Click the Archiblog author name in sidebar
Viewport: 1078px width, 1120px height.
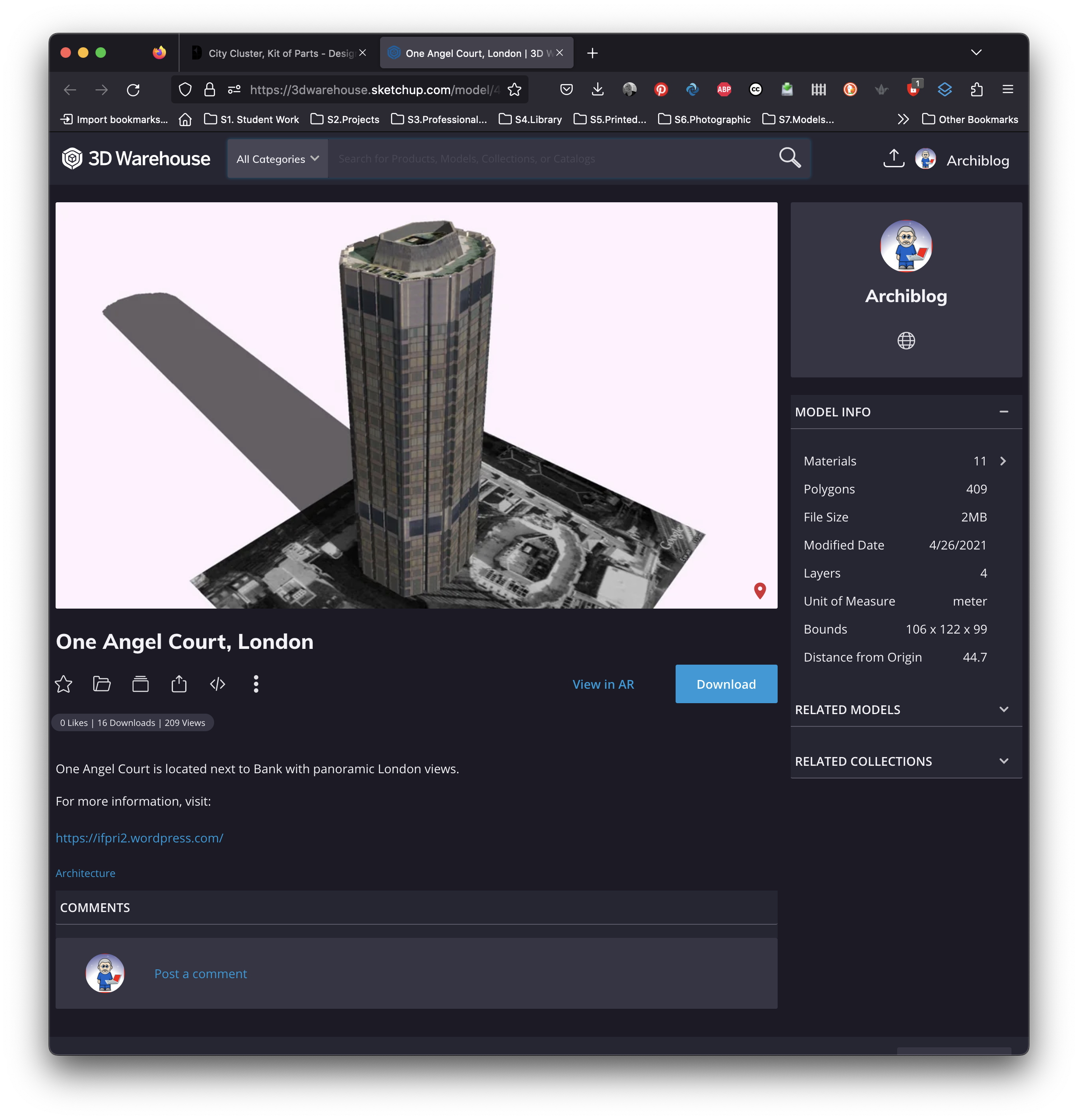(906, 296)
